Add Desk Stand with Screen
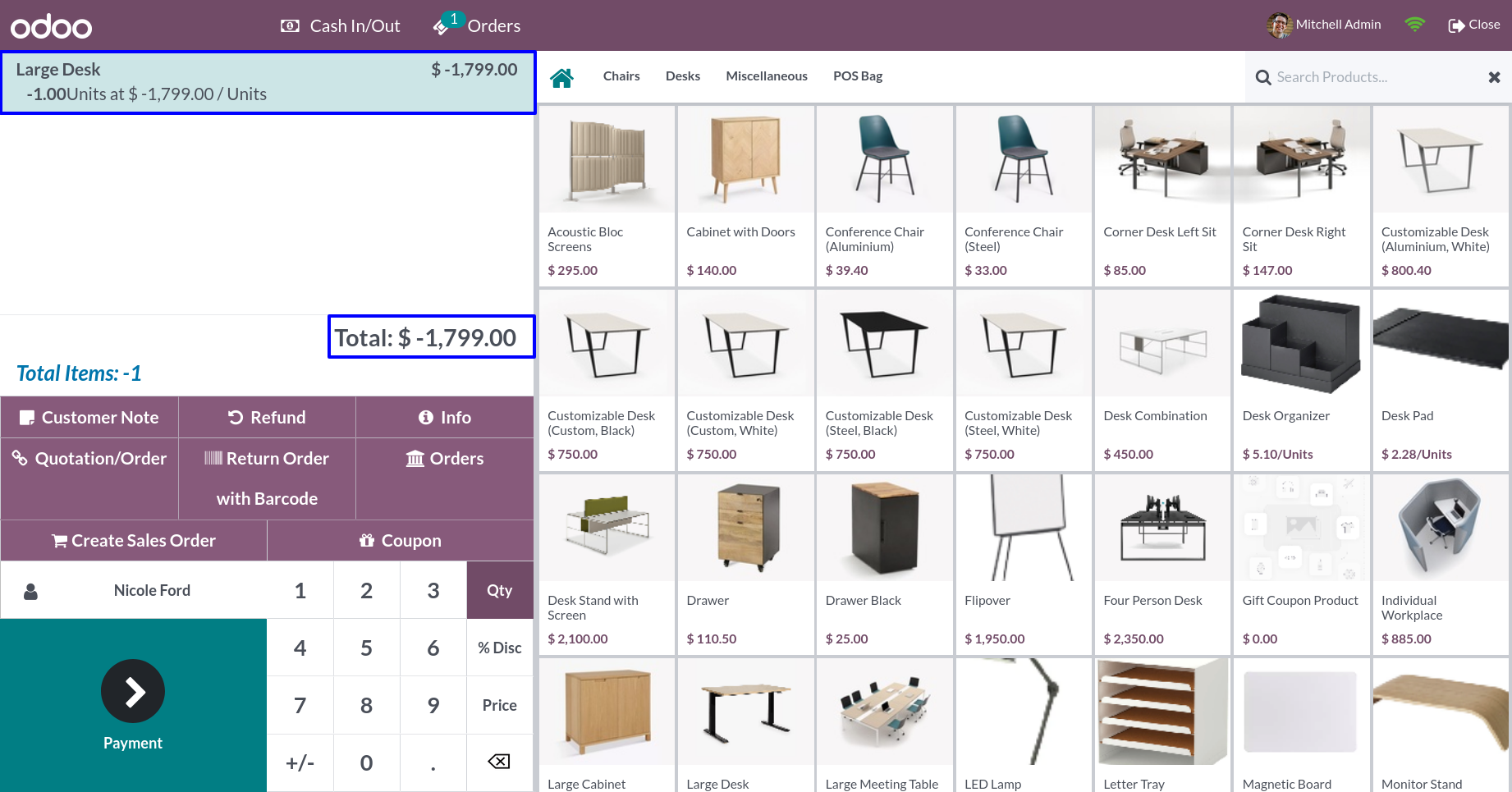This screenshot has width=1512, height=792. (607, 565)
